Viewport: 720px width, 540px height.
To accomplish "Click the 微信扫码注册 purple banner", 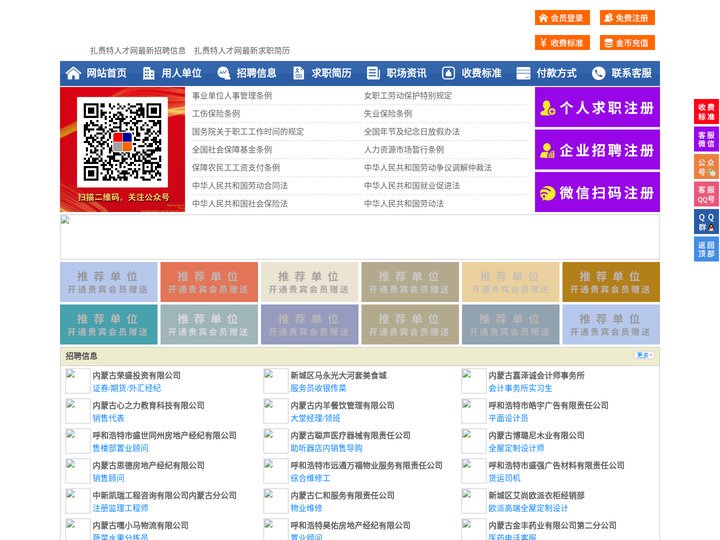I will pyautogui.click(x=597, y=192).
